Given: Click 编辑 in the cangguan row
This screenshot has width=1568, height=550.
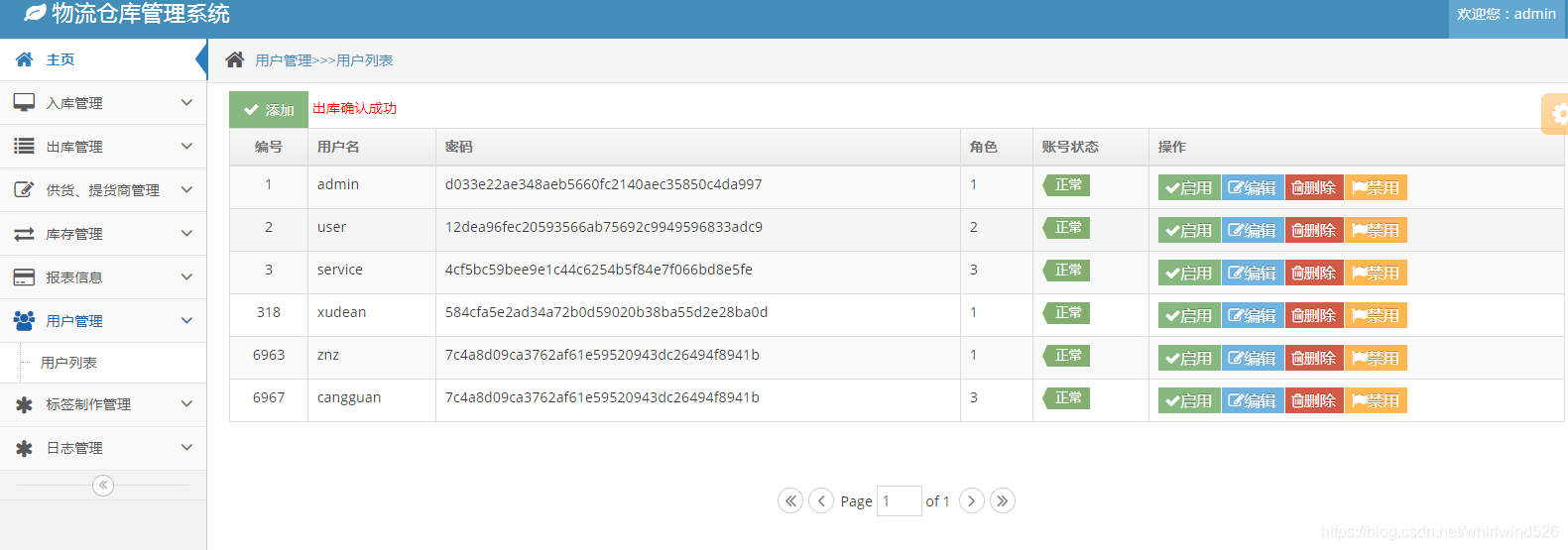Looking at the screenshot, I should [1253, 400].
